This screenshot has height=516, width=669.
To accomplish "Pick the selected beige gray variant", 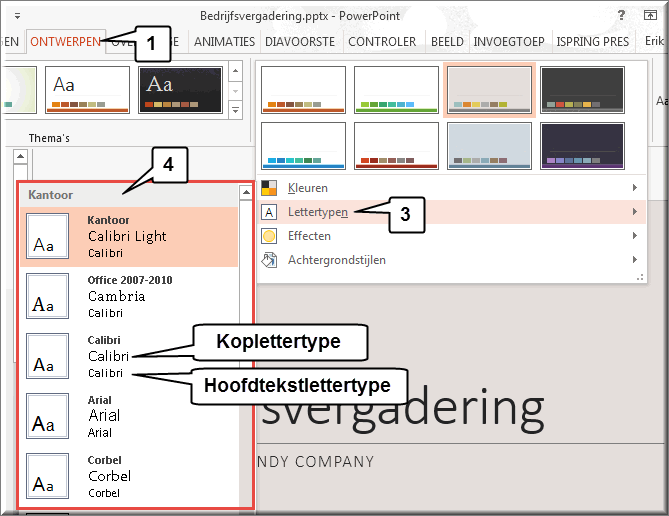I will [x=489, y=90].
